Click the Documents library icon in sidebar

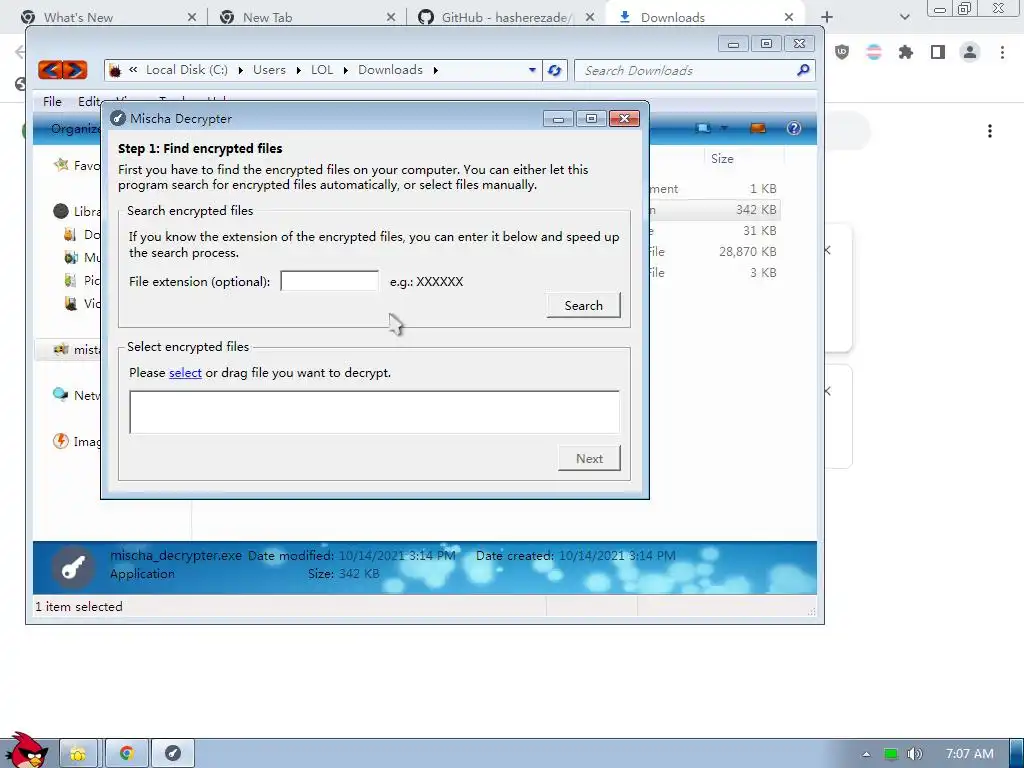pos(71,234)
